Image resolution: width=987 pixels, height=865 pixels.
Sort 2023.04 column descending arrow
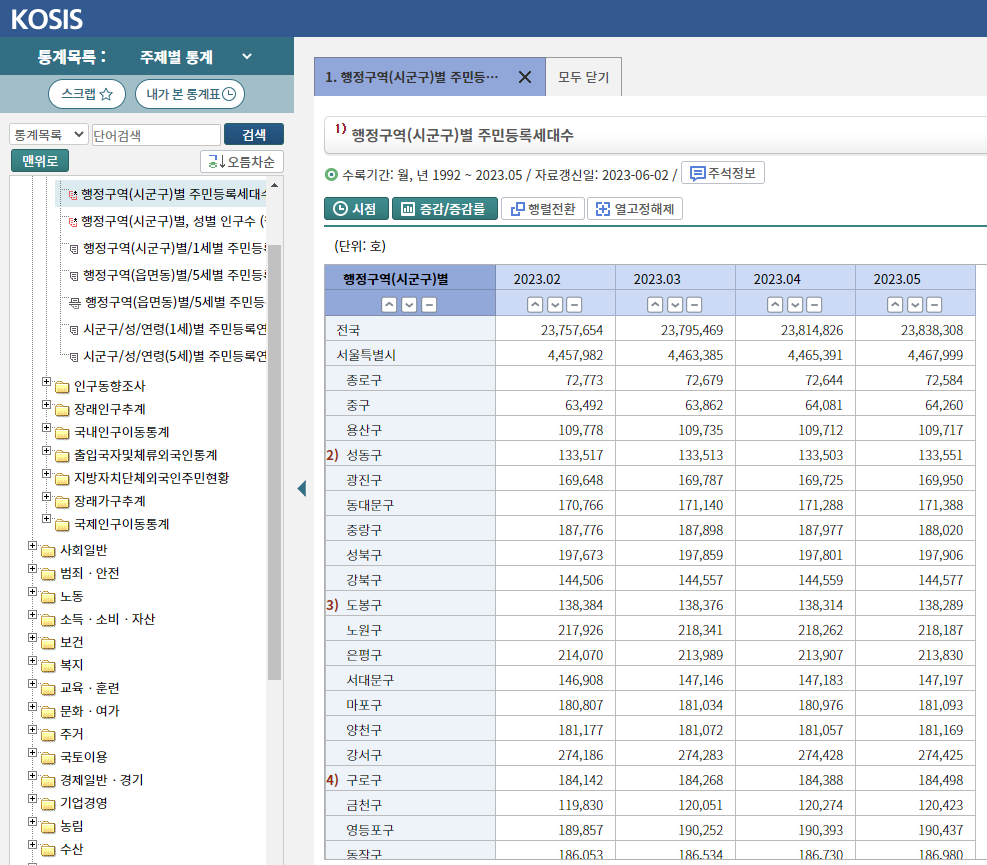pos(795,305)
